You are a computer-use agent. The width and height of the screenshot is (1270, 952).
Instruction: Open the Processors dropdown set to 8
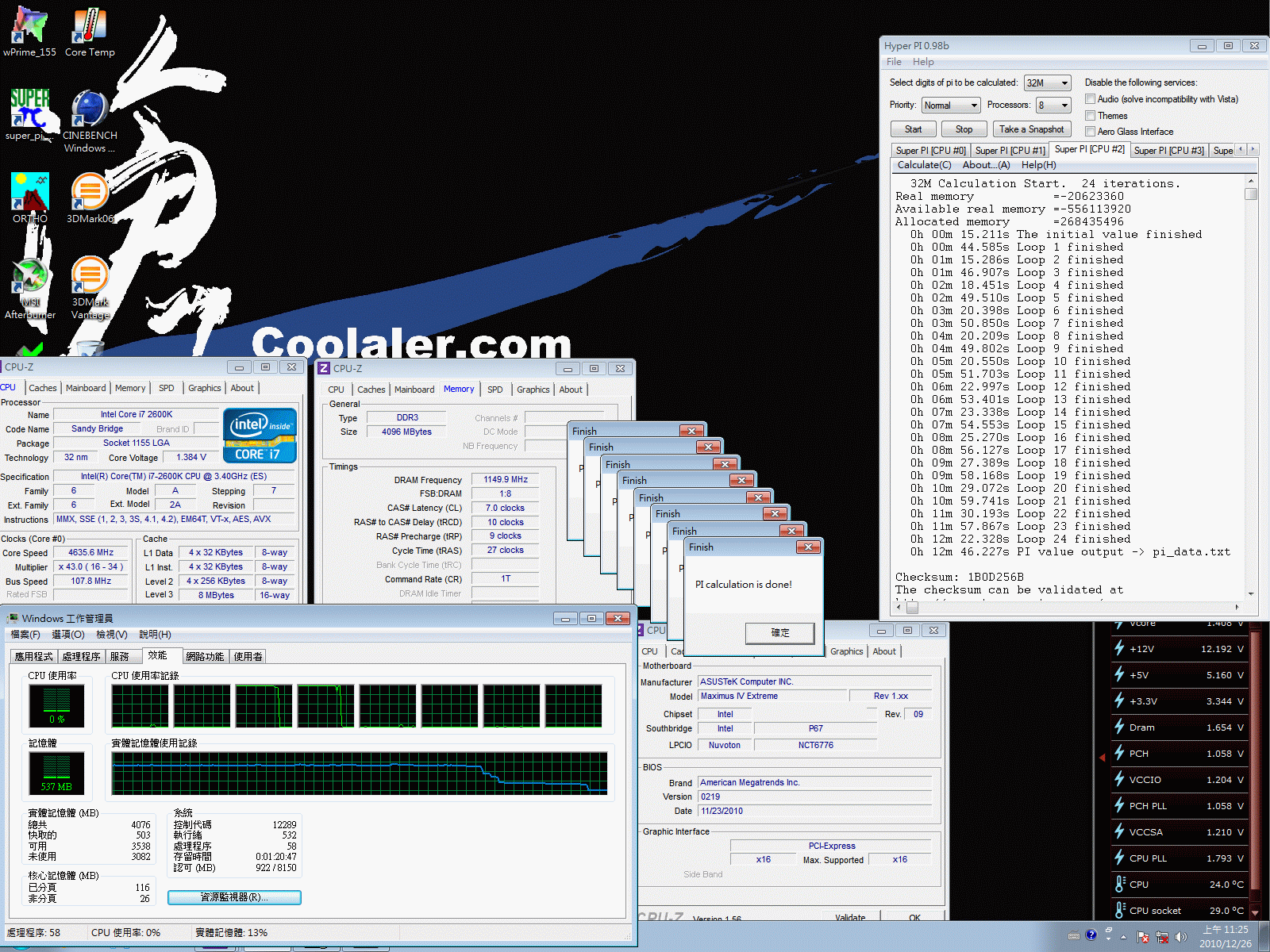(x=1054, y=106)
